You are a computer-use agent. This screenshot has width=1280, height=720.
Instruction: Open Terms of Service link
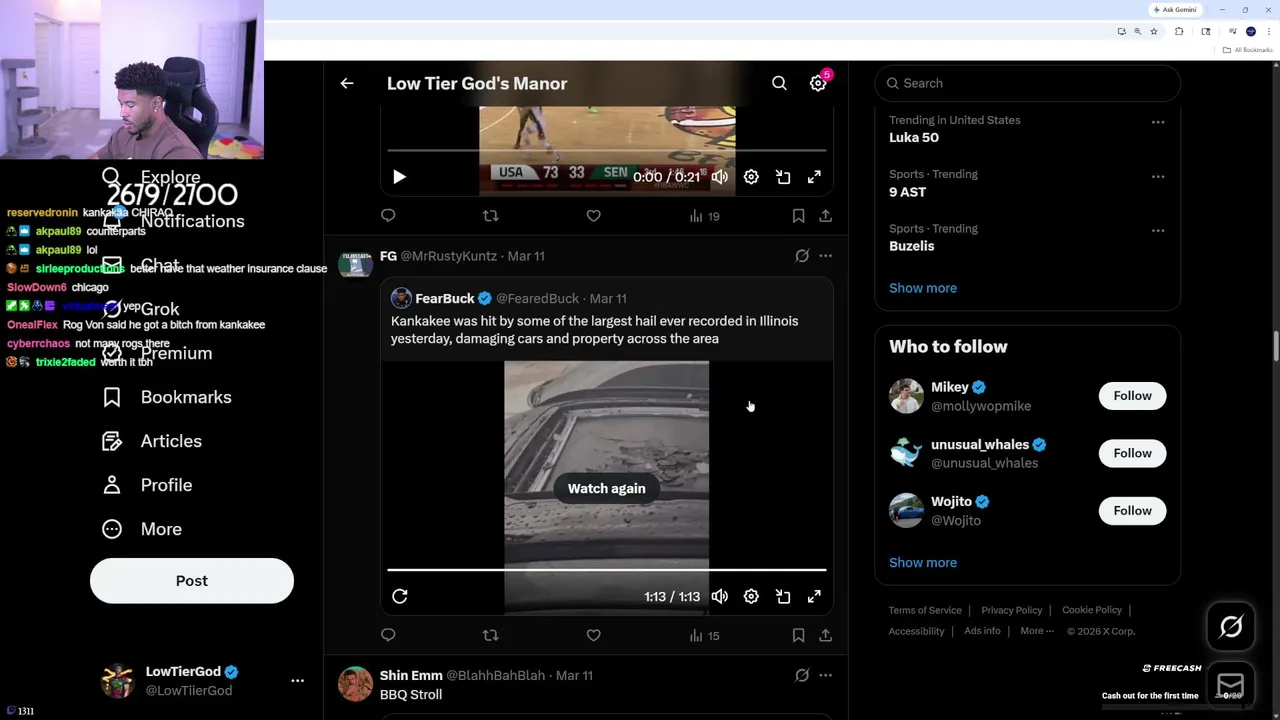(925, 610)
